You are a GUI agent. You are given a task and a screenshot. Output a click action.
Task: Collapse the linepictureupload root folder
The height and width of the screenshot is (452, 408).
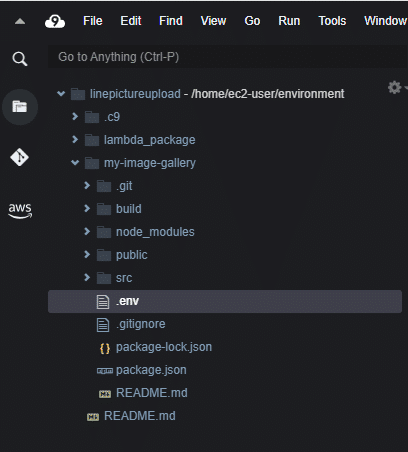click(x=61, y=94)
